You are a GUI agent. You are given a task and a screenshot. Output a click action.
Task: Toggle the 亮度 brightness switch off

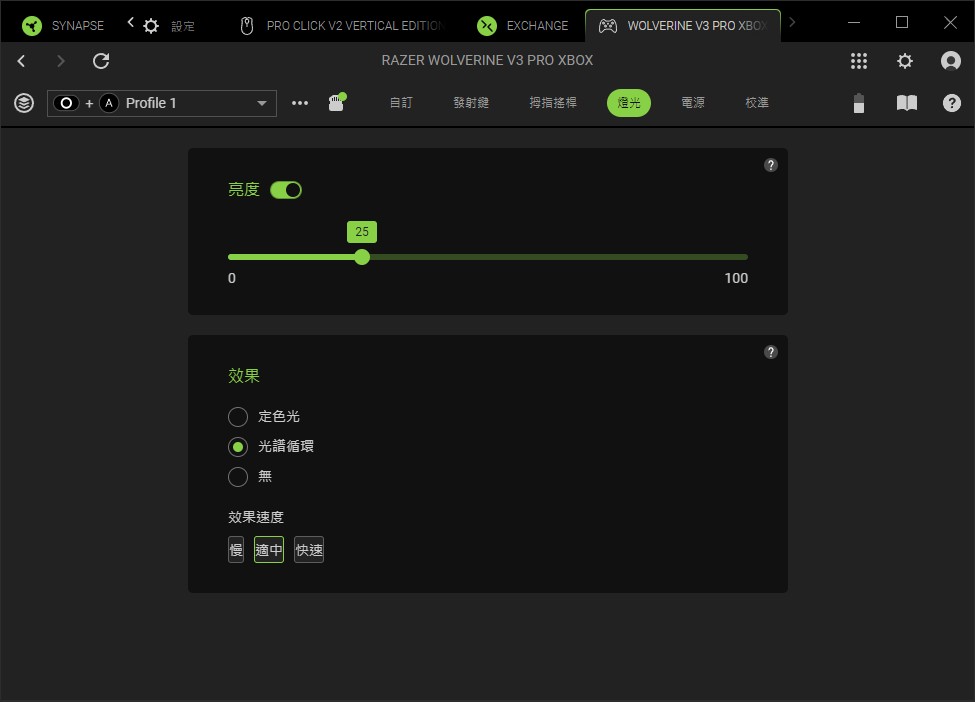[x=286, y=190]
